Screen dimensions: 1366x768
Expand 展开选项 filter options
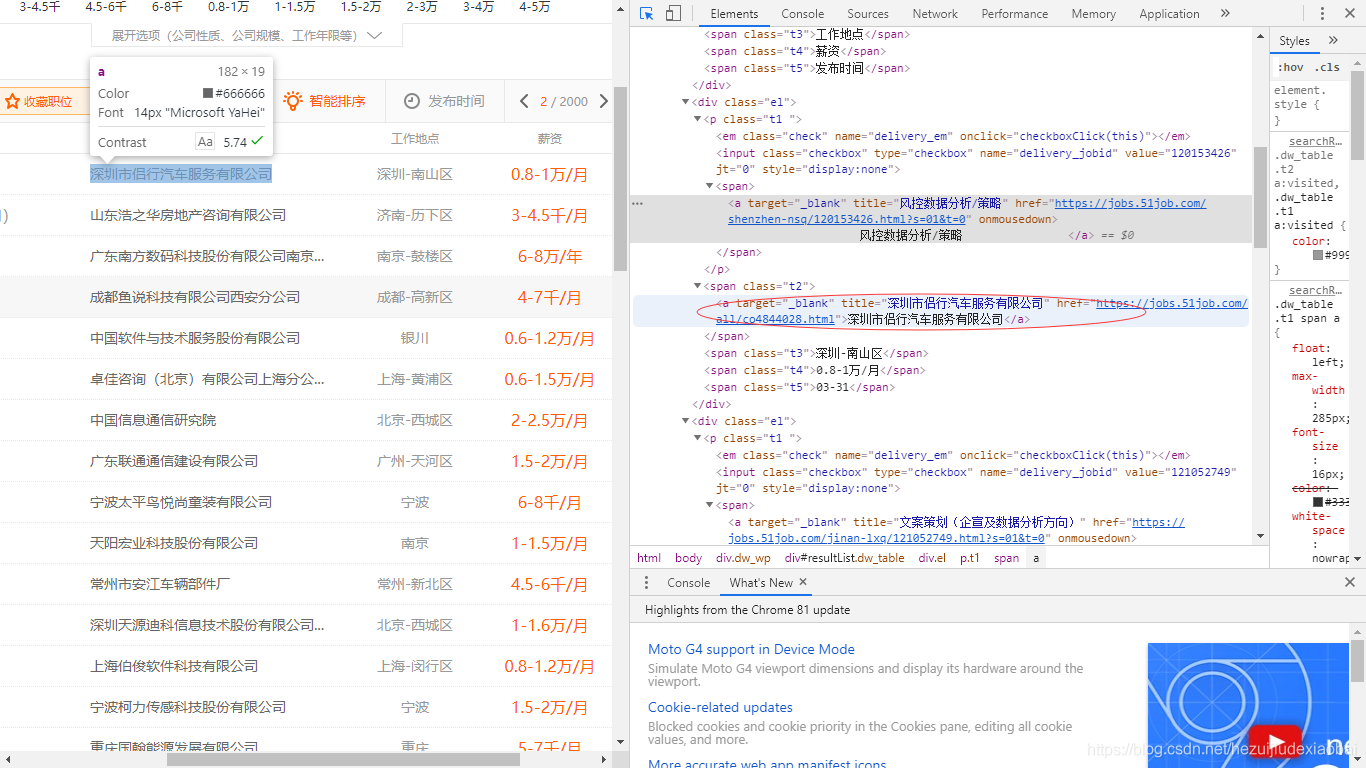247,35
